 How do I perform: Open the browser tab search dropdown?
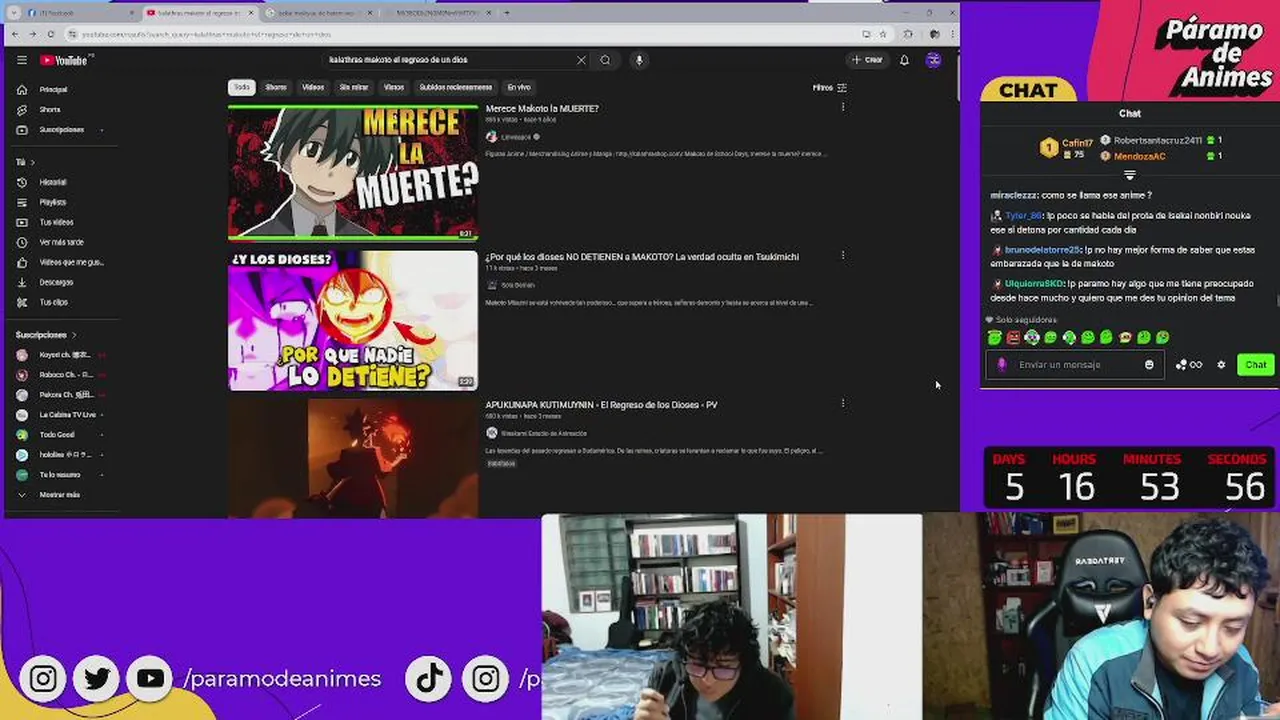(13, 13)
